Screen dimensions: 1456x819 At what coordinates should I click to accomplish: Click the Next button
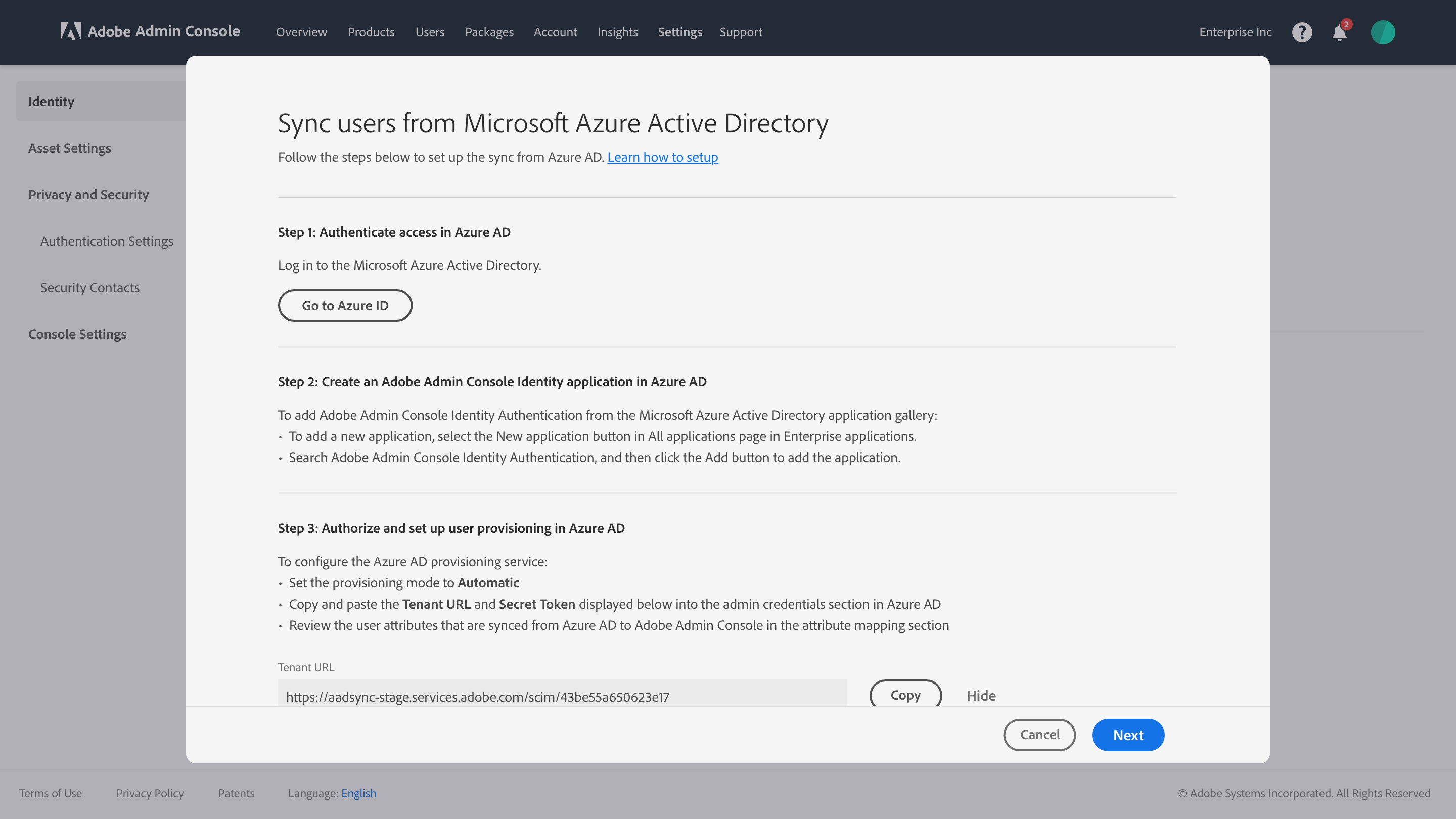point(1127,735)
